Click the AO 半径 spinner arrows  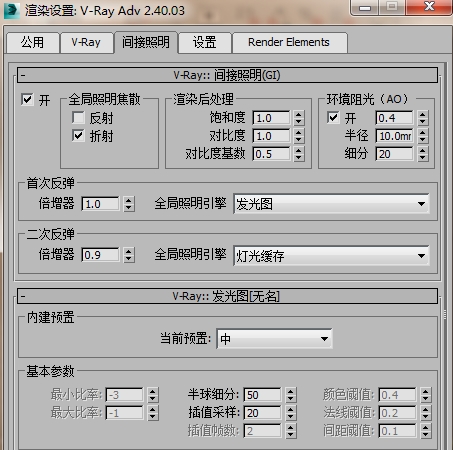click(x=423, y=136)
